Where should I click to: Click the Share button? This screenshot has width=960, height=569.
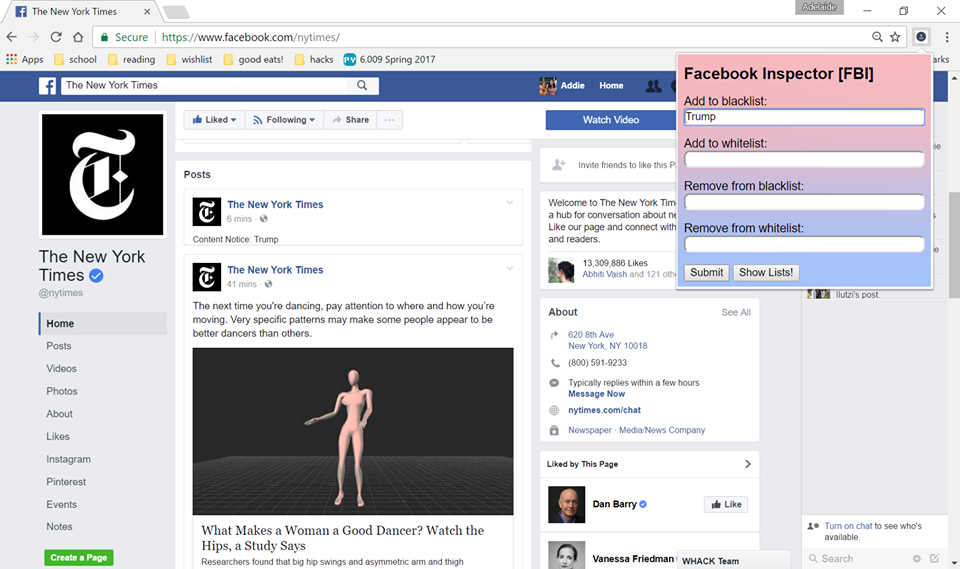point(351,120)
